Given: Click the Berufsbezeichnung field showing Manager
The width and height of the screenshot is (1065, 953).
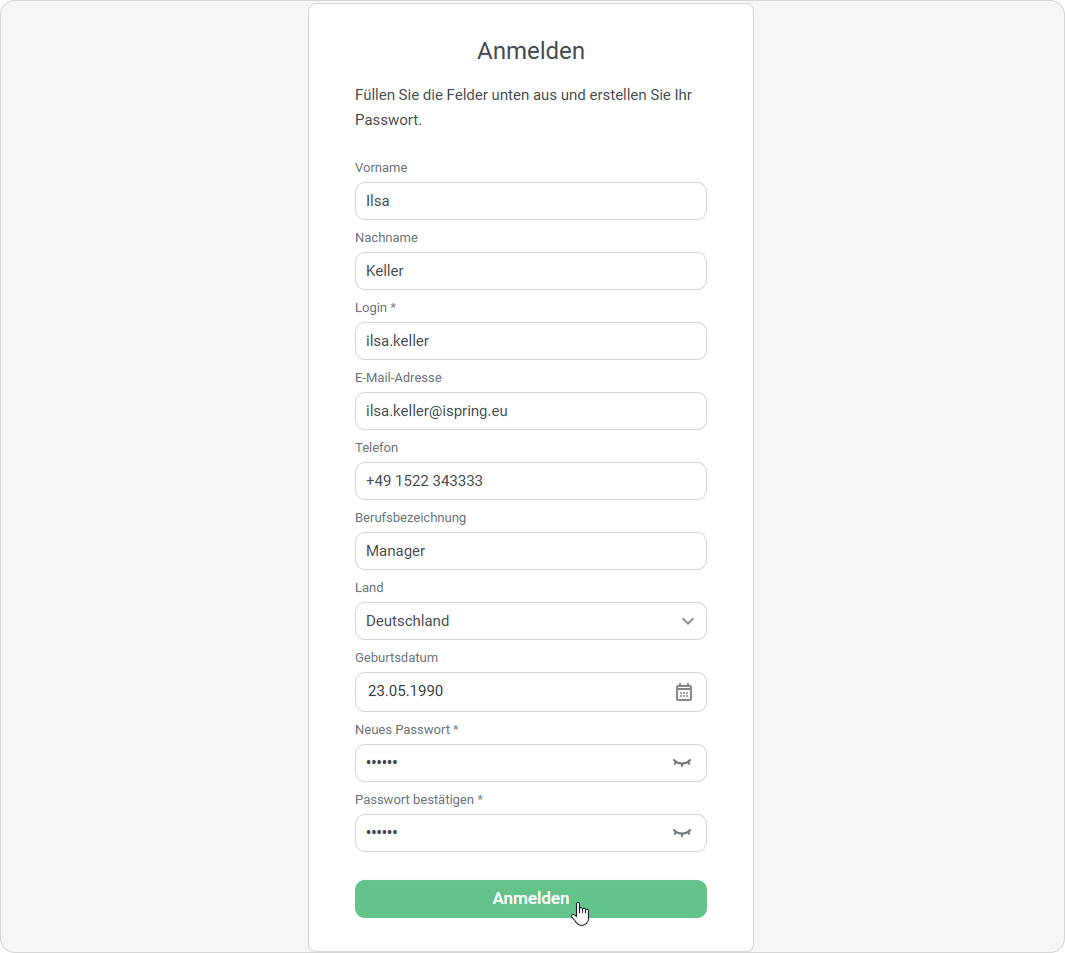Looking at the screenshot, I should coord(530,551).
